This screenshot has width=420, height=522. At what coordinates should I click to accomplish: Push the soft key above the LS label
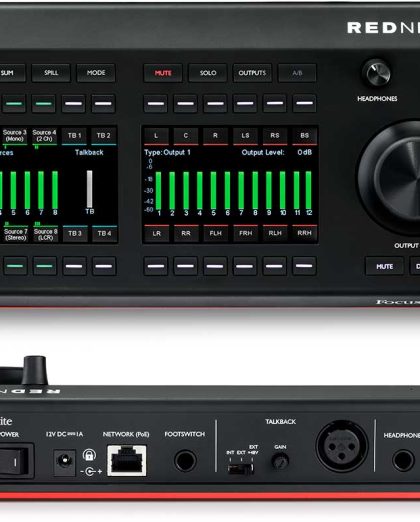click(245, 103)
